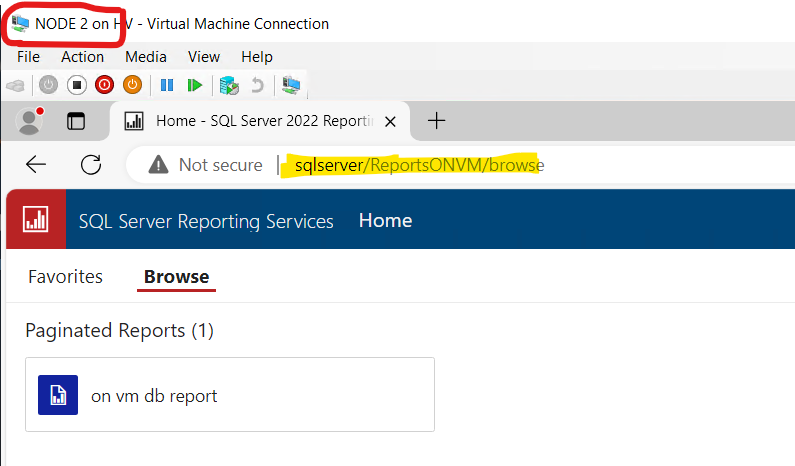The height and width of the screenshot is (466, 795).
Task: Open the View menu
Action: 204,57
